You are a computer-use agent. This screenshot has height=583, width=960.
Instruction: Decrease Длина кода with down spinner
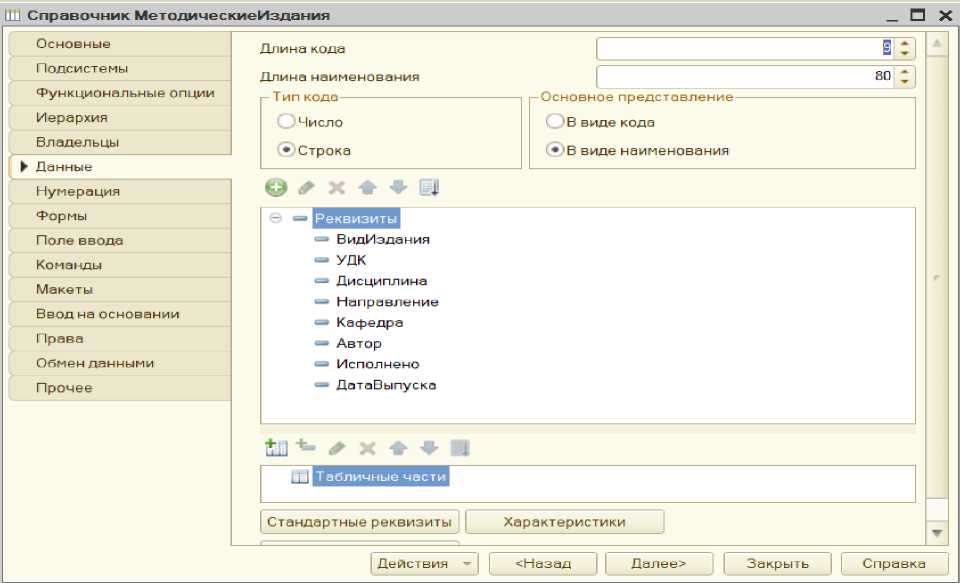pos(905,54)
